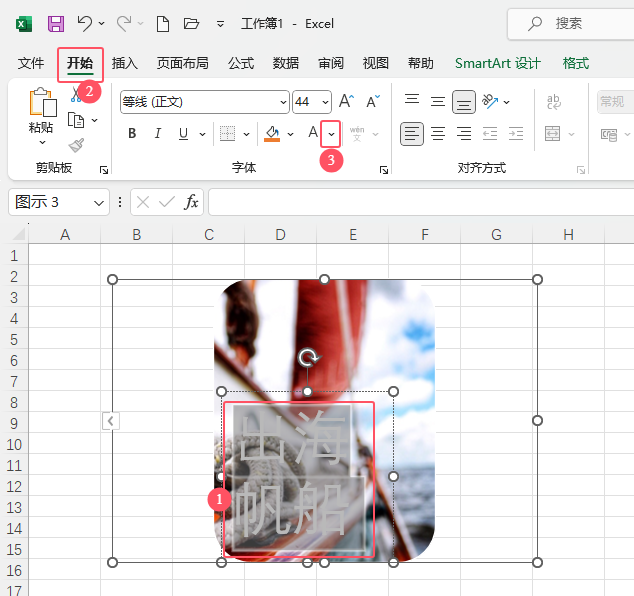The height and width of the screenshot is (596, 634).
Task: Open the name box dropdown 图示 3
Action: click(99, 203)
